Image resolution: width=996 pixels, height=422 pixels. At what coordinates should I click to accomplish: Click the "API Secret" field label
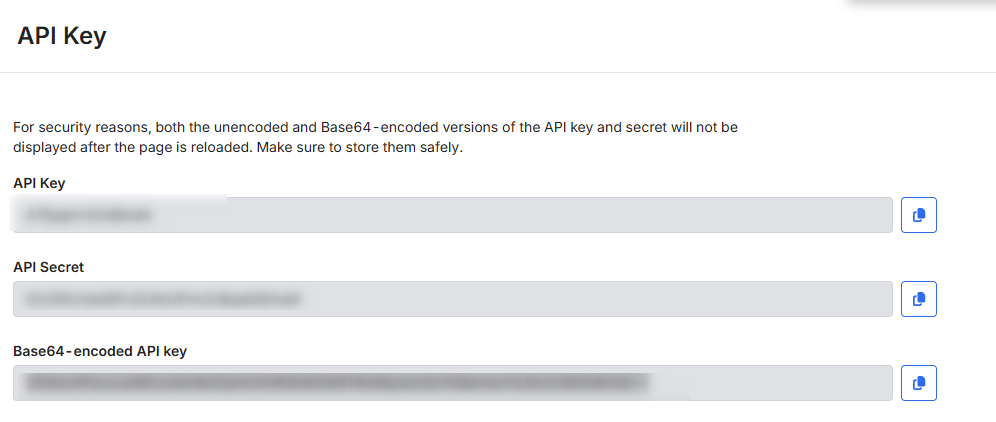[49, 267]
